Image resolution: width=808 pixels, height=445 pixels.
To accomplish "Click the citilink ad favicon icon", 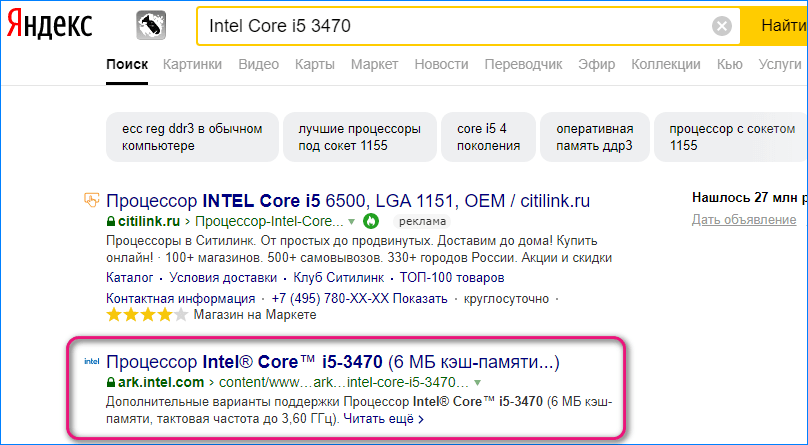I will tap(91, 199).
